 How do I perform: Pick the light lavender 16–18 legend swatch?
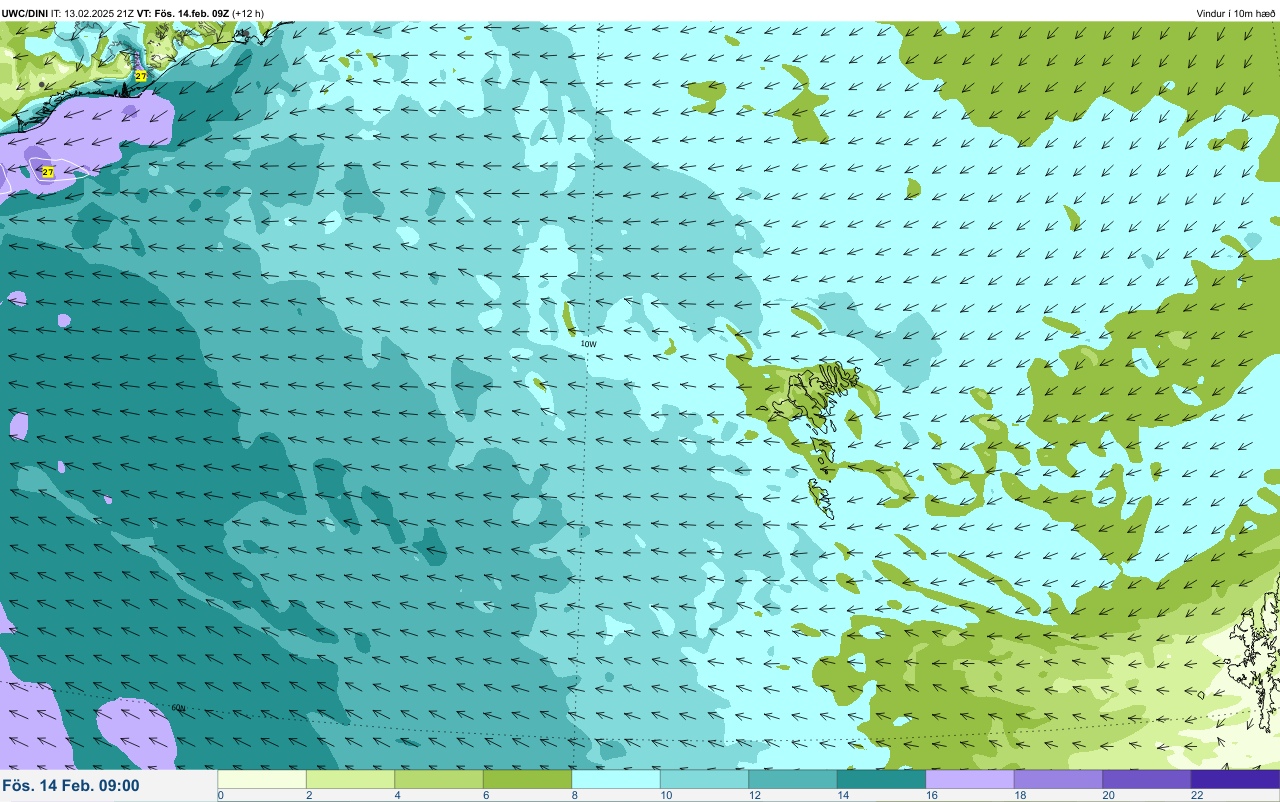970,779
